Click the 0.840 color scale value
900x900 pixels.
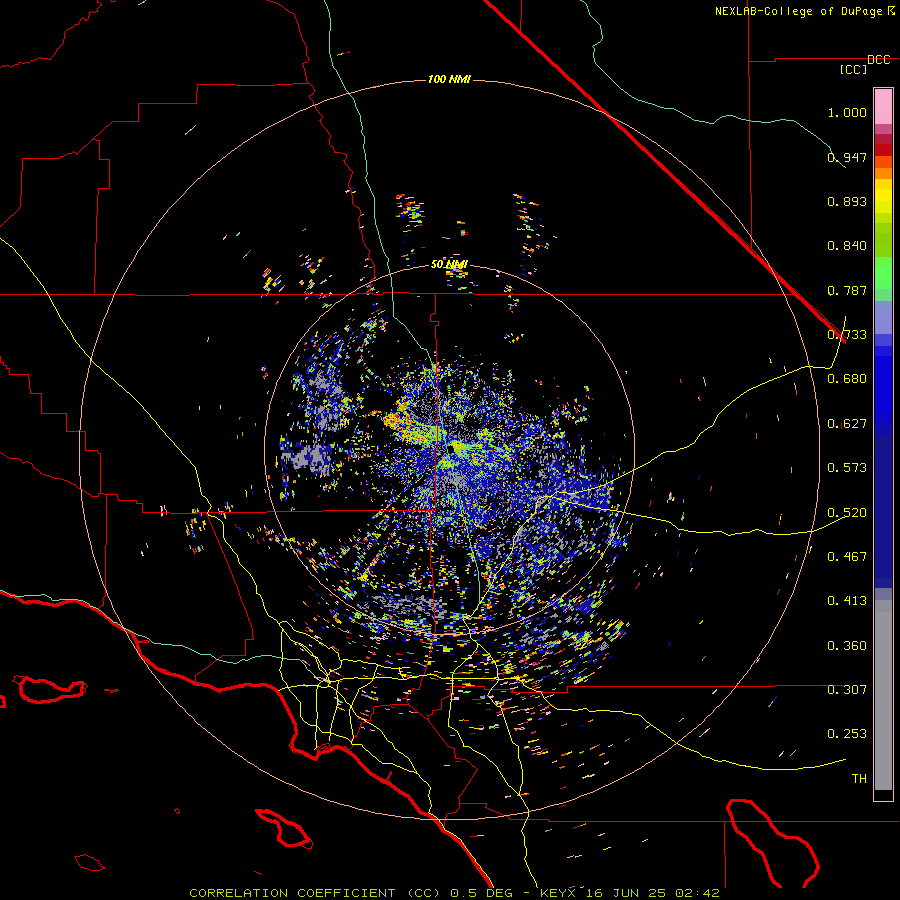(847, 246)
